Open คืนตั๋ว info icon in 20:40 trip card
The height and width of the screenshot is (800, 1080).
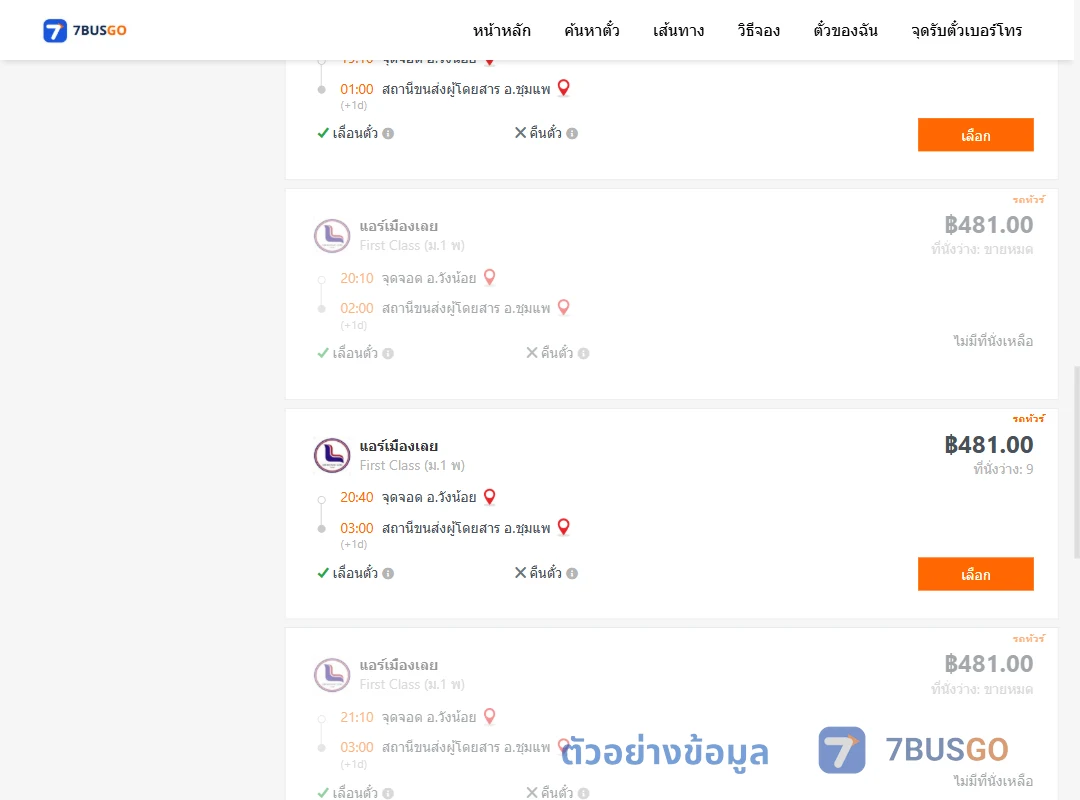tap(572, 573)
